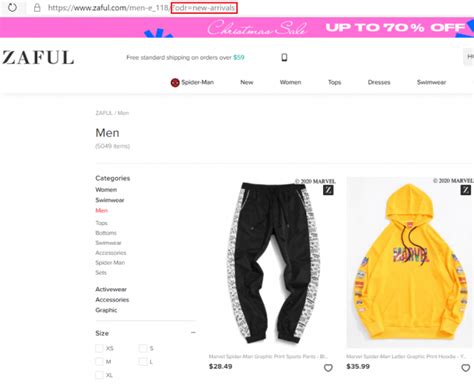Click the mobile phone app icon
Viewport: 474px width, 386px height.
[x=284, y=58]
